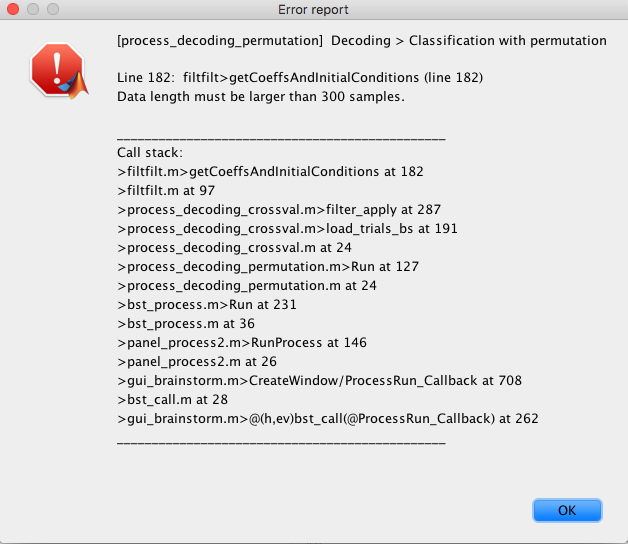Viewport: 628px width, 544px height.
Task: Click the process_decoding_permutation header line
Action: (362, 40)
